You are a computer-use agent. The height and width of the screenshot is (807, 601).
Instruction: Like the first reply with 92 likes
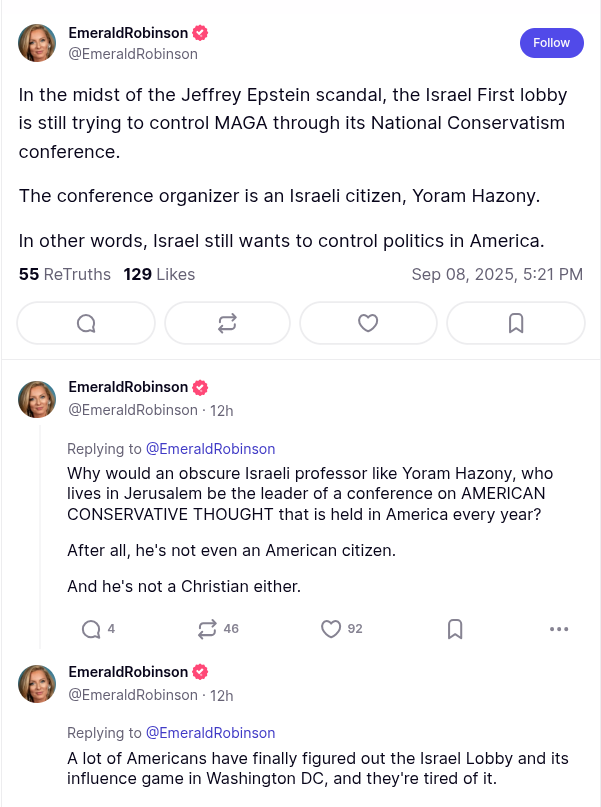point(331,629)
